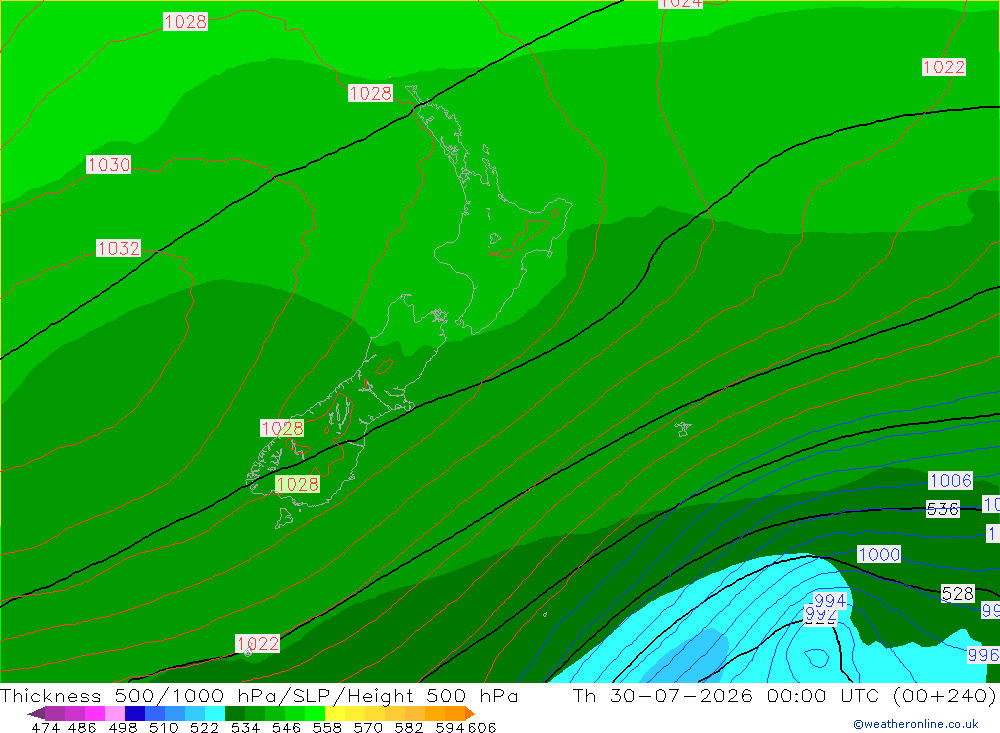Viewport: 1000px width, 733px height.
Task: Click the black 536 height contour label
Action: 943,508
